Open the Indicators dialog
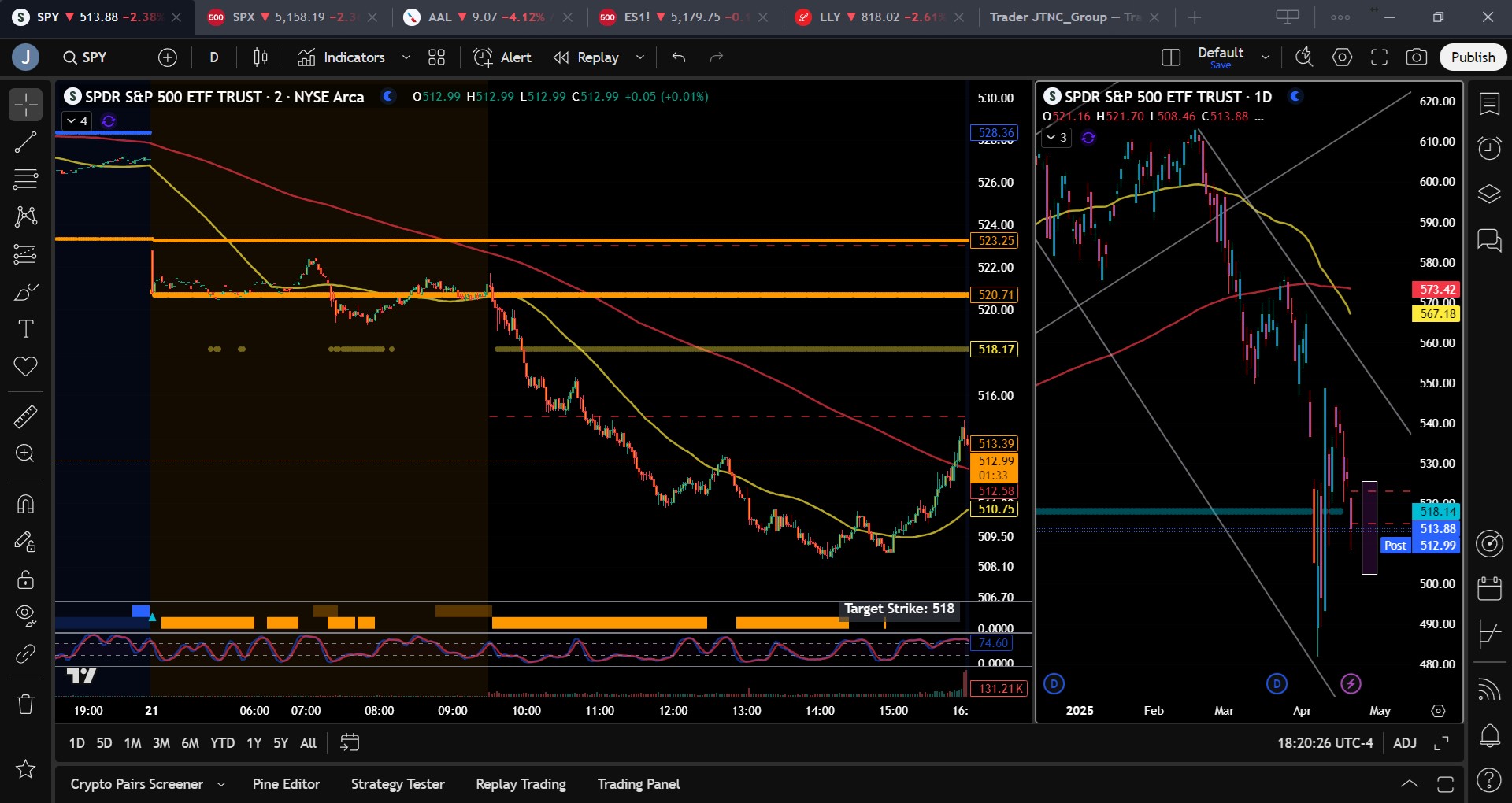1512x803 pixels. click(341, 57)
